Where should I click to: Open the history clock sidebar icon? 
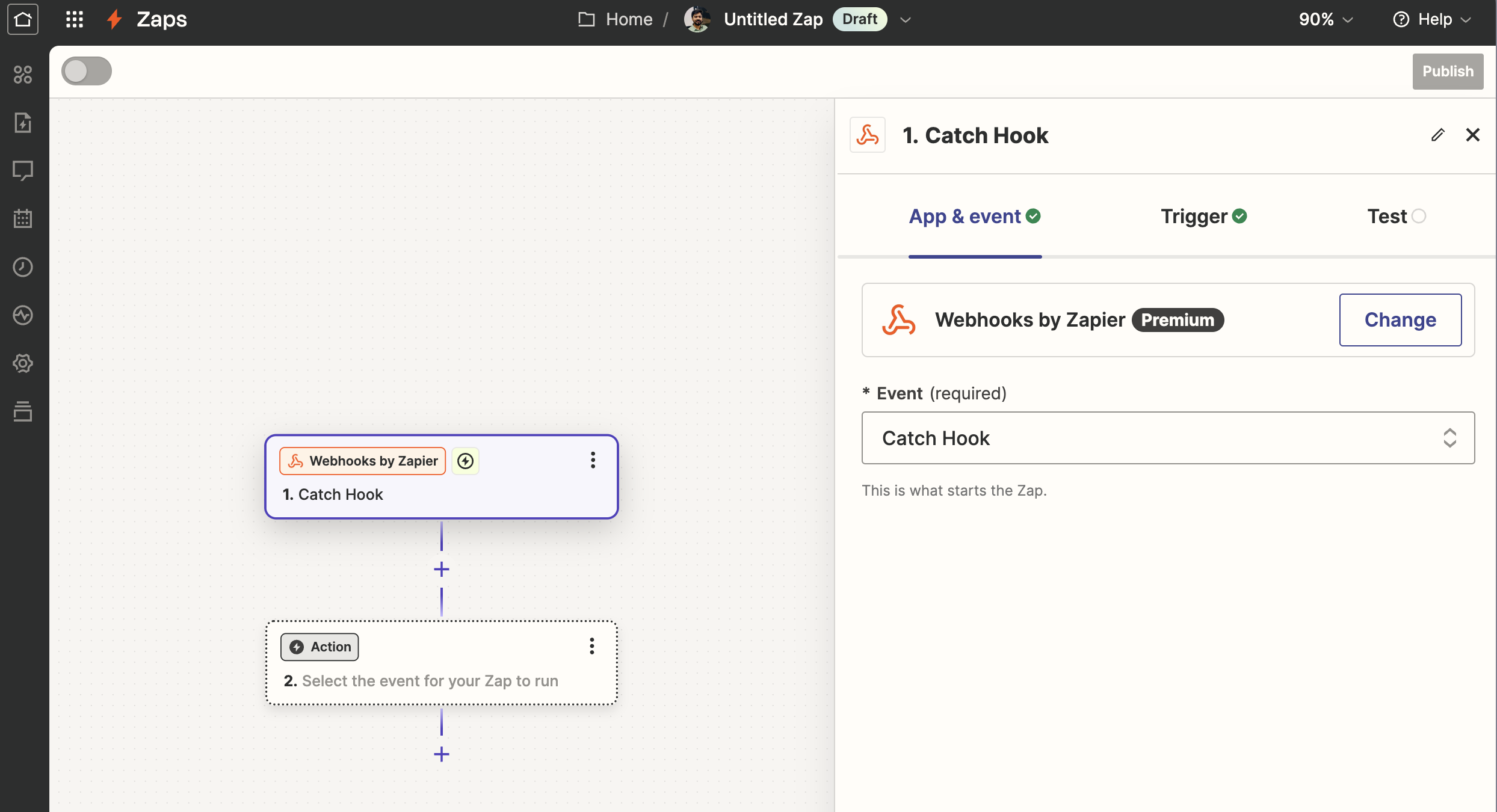[23, 267]
